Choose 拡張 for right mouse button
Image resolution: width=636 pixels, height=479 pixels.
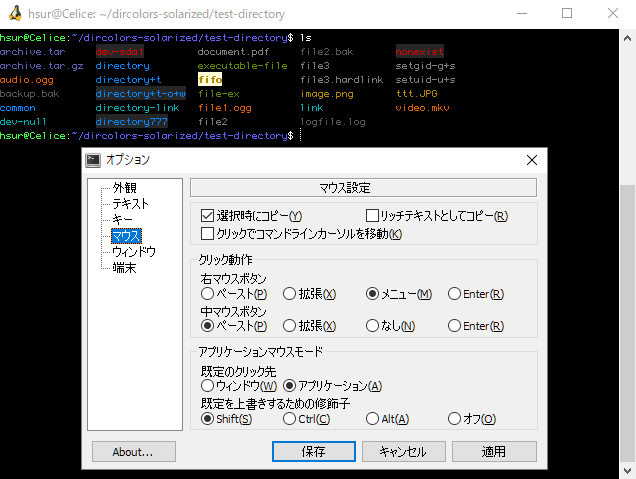[x=290, y=294]
